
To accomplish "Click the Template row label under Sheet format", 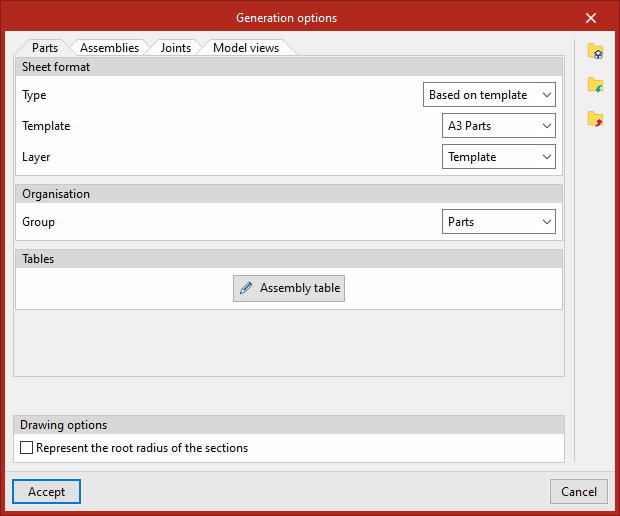I will click(x=46, y=126).
